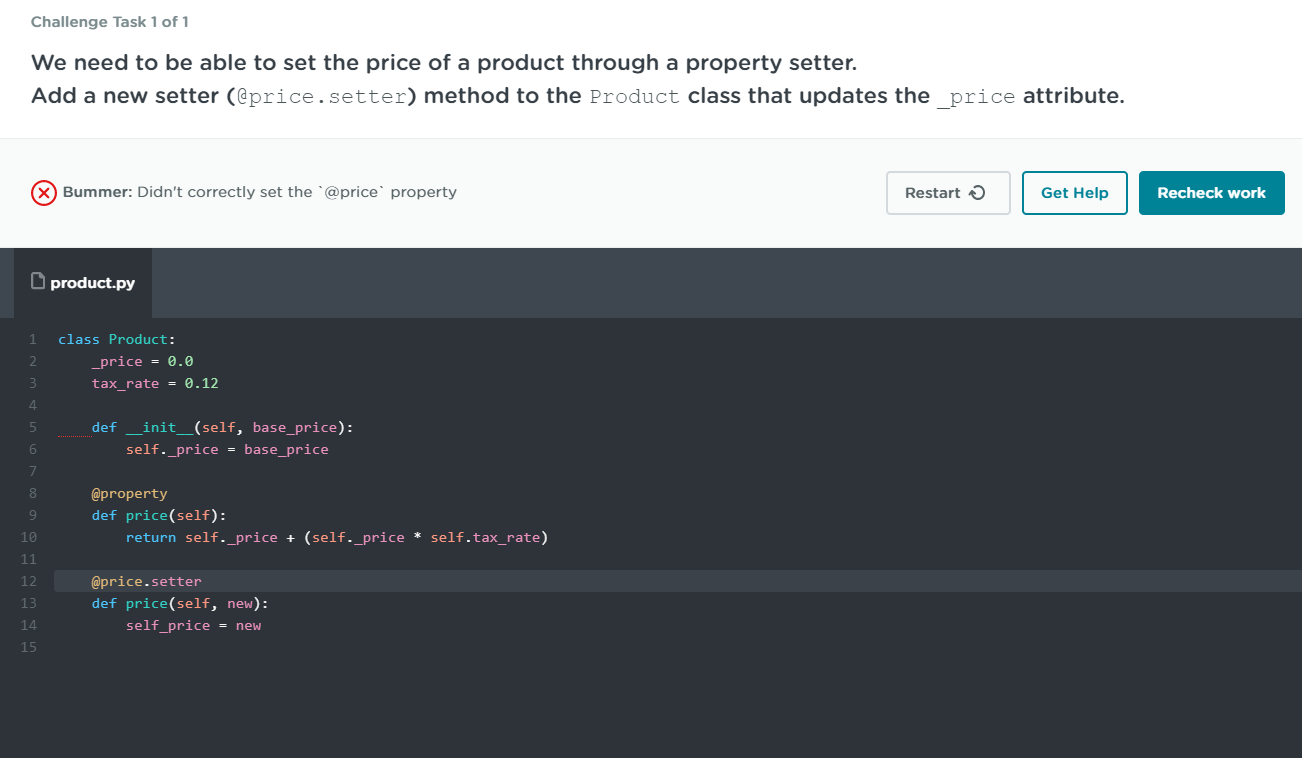This screenshot has width=1302, height=758.
Task: Open the Challenge Task 1 of 1 header
Action: [109, 21]
